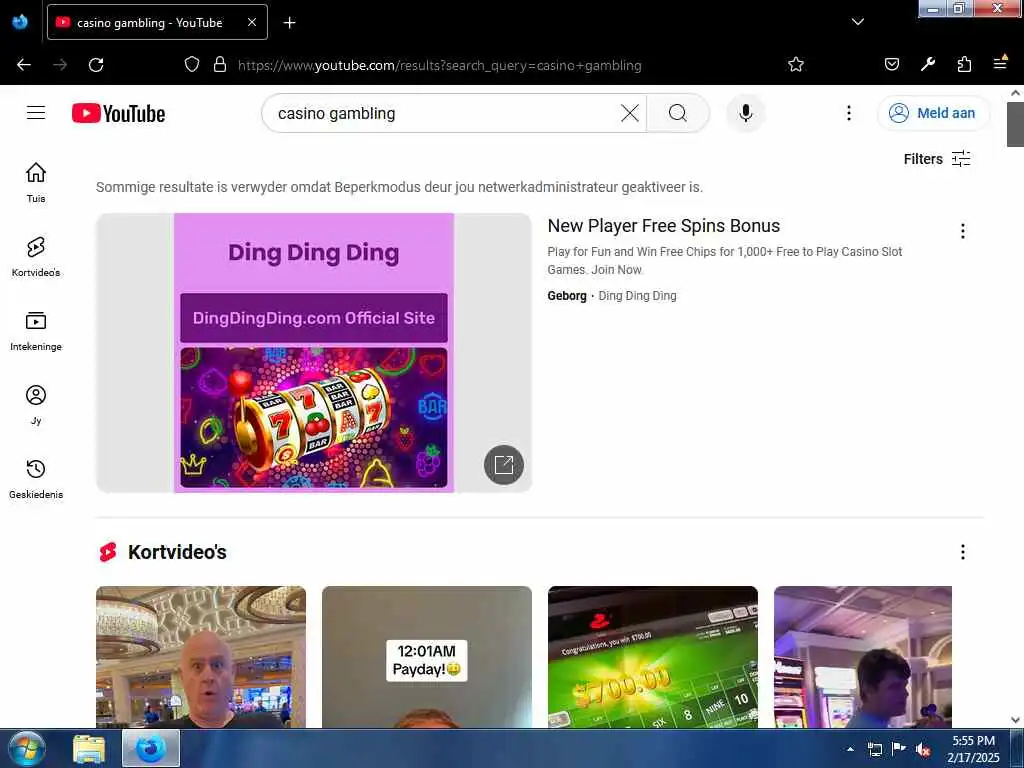Screen dimensions: 1024x768
Task: Open YouTube settings three-dot menu
Action: (848, 113)
